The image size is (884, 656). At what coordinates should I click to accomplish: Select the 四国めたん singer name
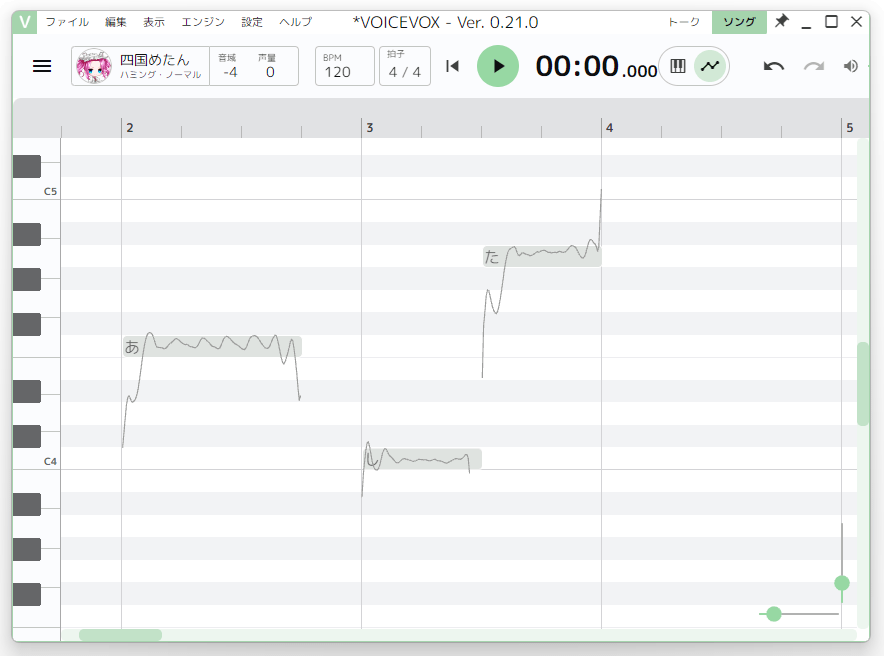coord(154,60)
